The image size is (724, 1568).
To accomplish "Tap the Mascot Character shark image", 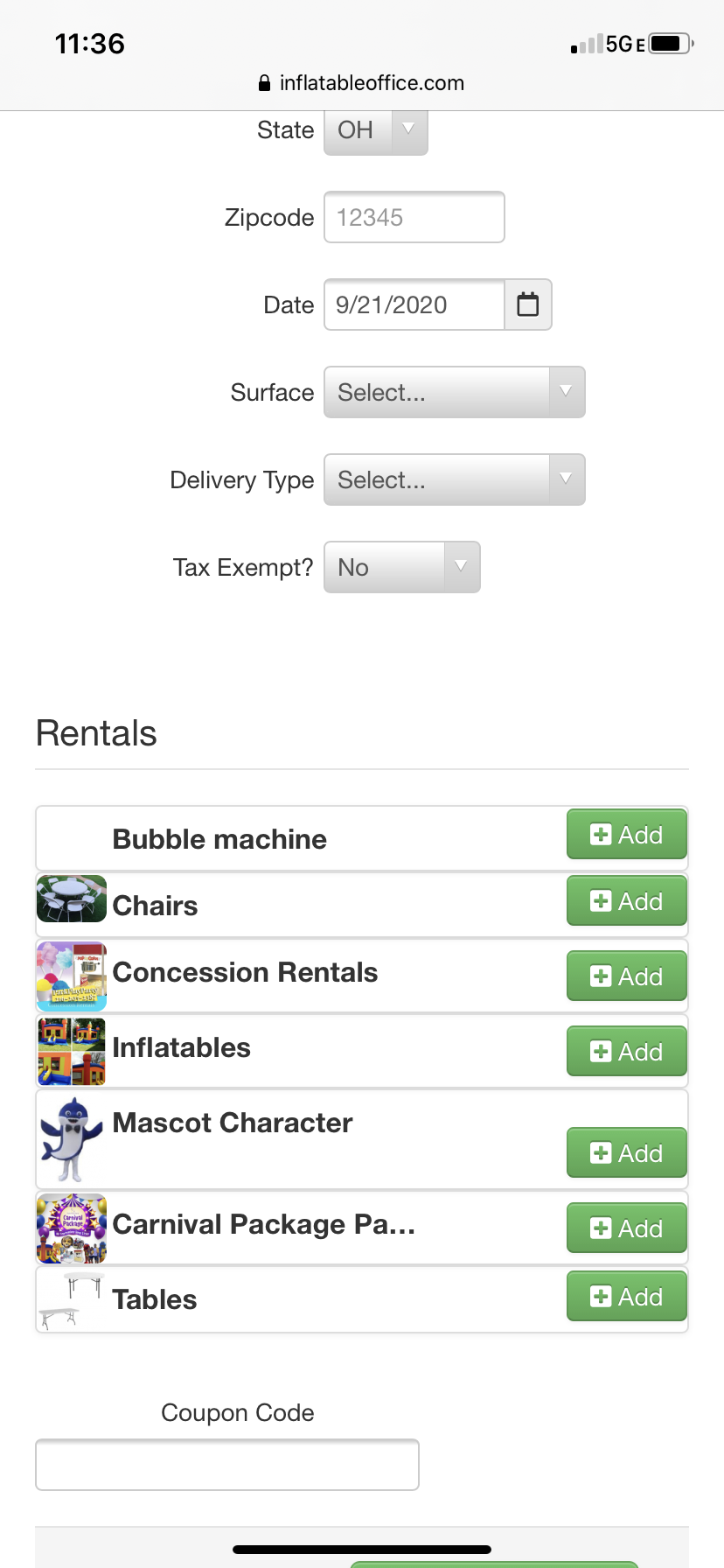I will coord(72,1139).
